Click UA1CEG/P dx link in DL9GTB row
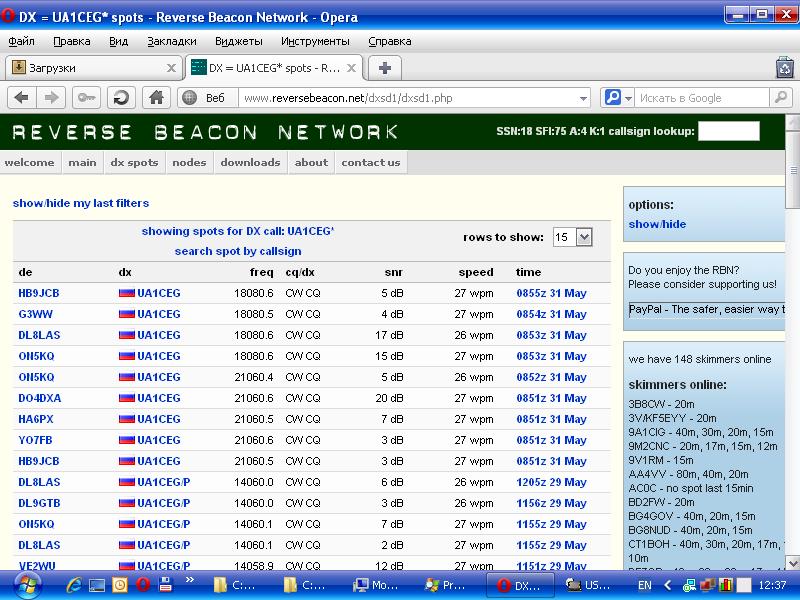Screen dimensions: 800x600 click(x=164, y=503)
